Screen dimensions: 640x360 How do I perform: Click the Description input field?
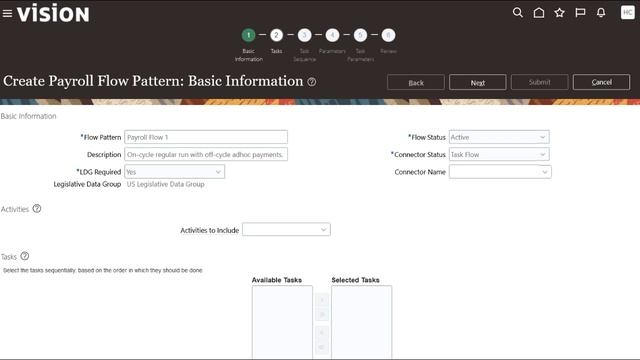click(x=206, y=154)
